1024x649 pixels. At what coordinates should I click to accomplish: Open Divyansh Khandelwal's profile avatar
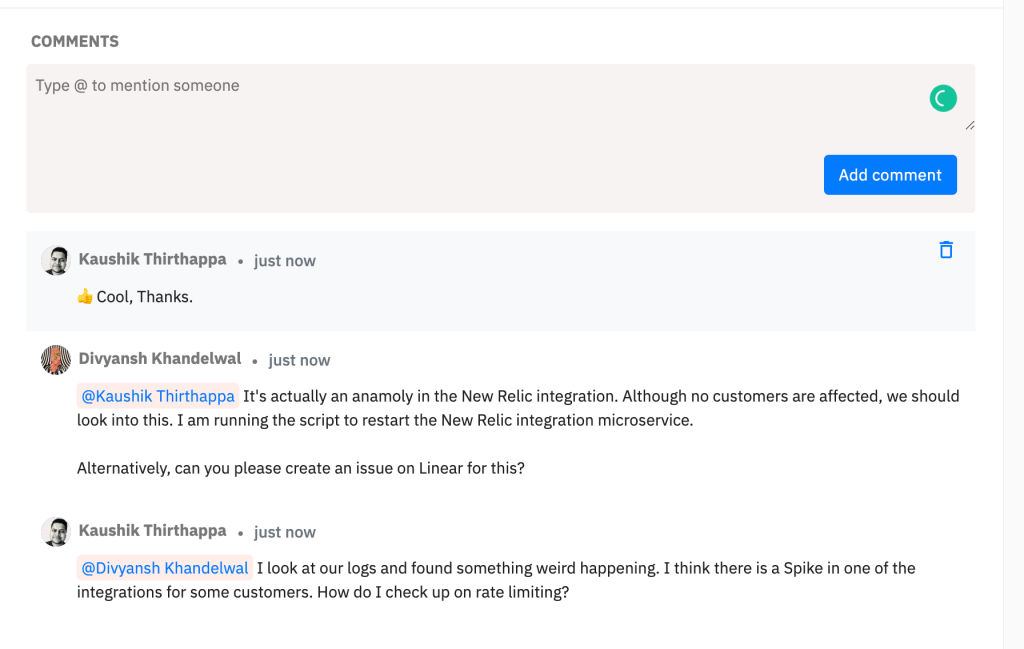(x=55, y=360)
